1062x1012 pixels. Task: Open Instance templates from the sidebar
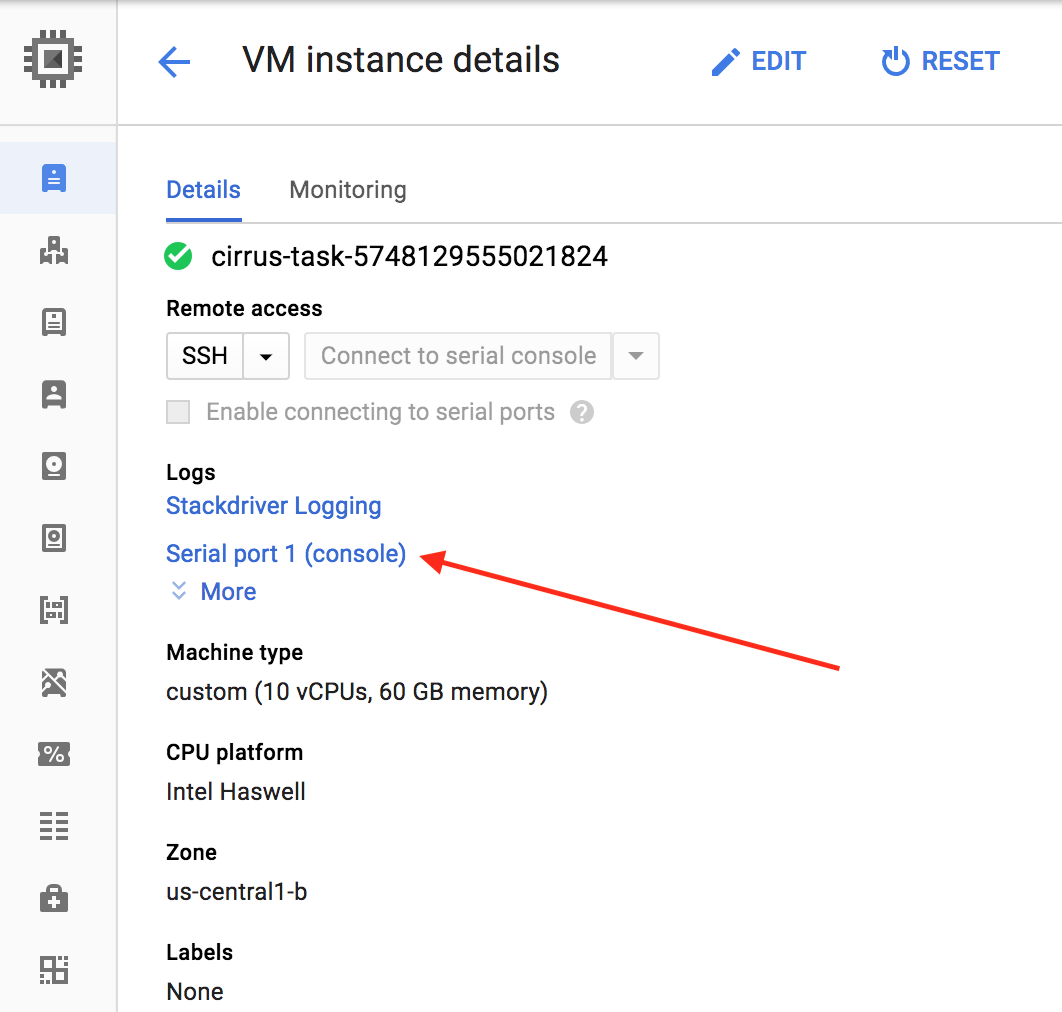click(x=54, y=322)
